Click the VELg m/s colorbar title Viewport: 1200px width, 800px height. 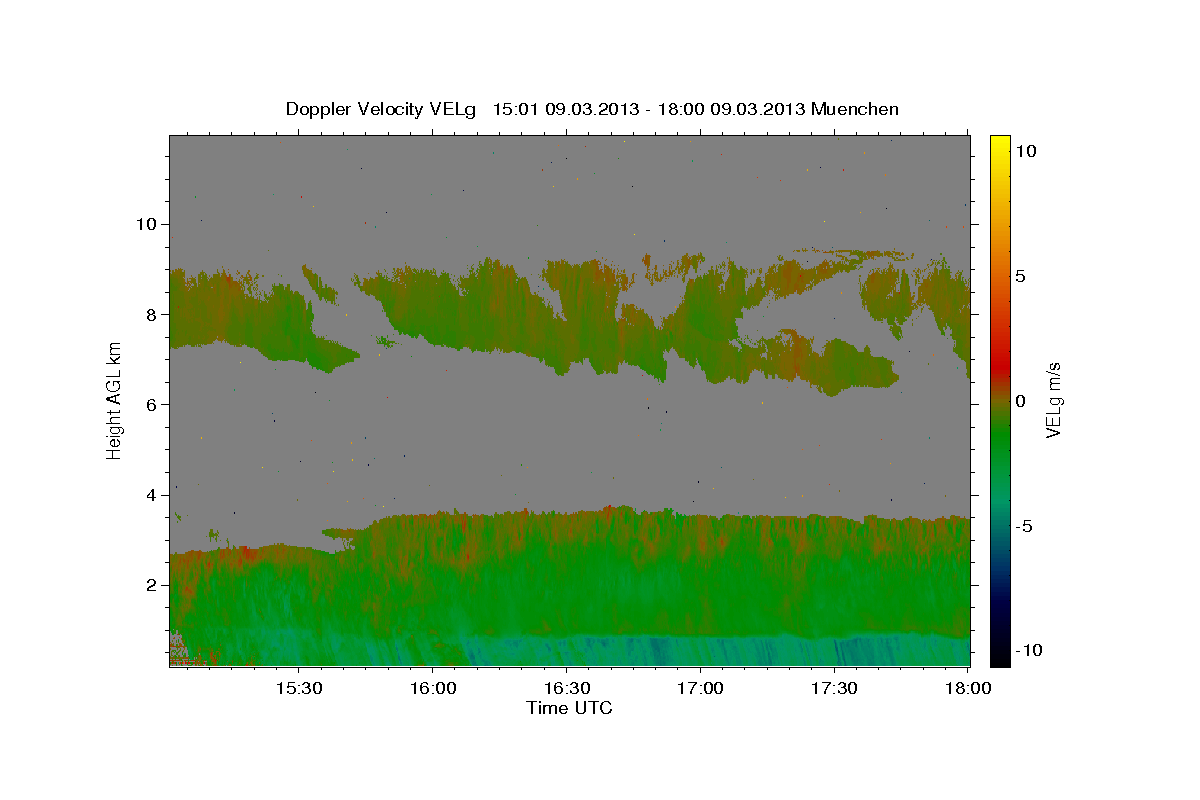(x=1054, y=401)
